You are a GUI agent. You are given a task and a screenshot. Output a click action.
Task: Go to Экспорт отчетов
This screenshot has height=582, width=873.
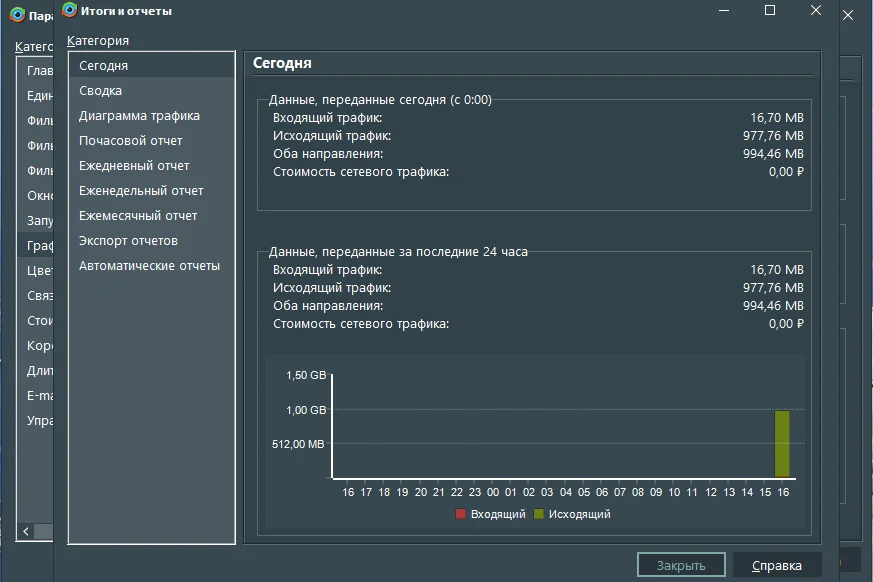click(128, 241)
